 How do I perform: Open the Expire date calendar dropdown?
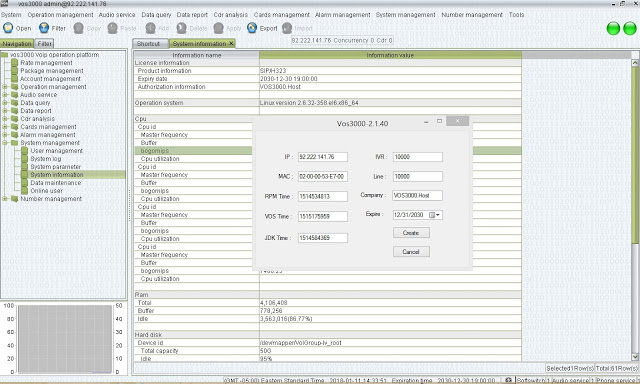pyautogui.click(x=435, y=215)
